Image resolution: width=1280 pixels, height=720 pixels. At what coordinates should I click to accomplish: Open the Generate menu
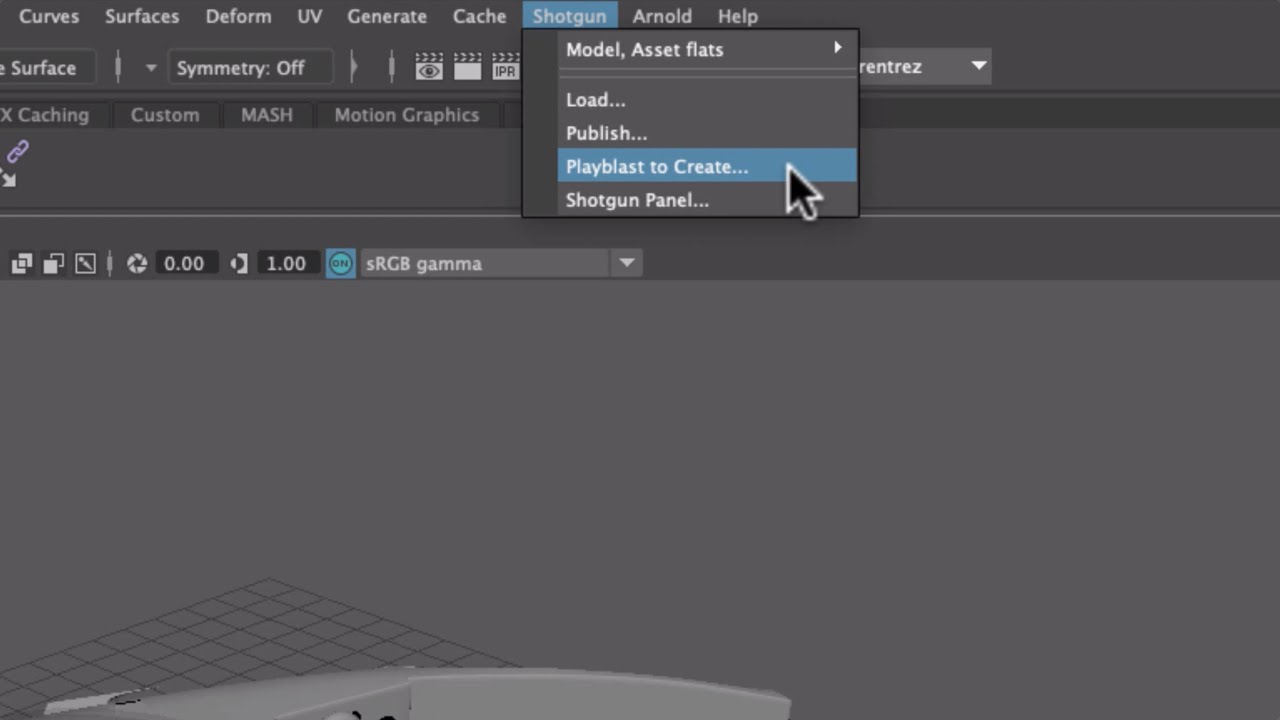click(387, 16)
